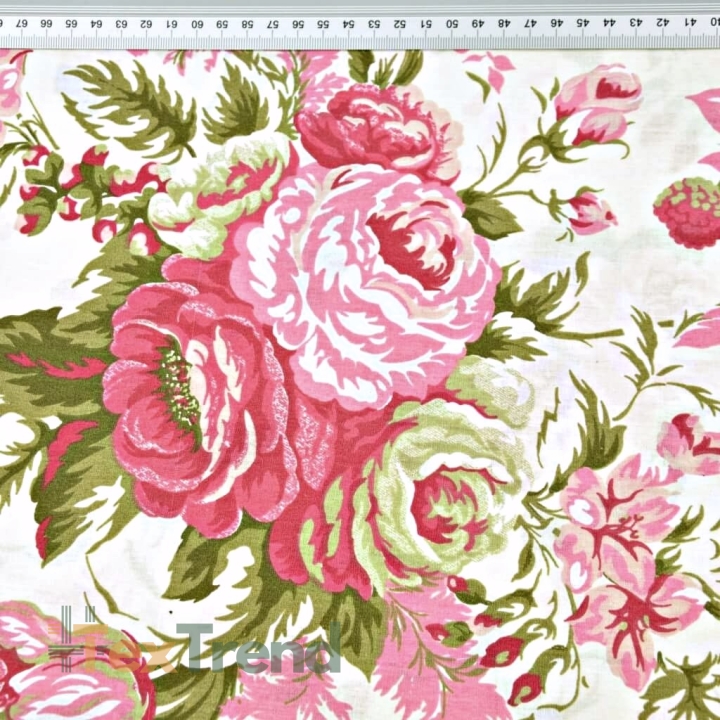
Task: Click the ruler marking "45"
Action: pos(583,22)
